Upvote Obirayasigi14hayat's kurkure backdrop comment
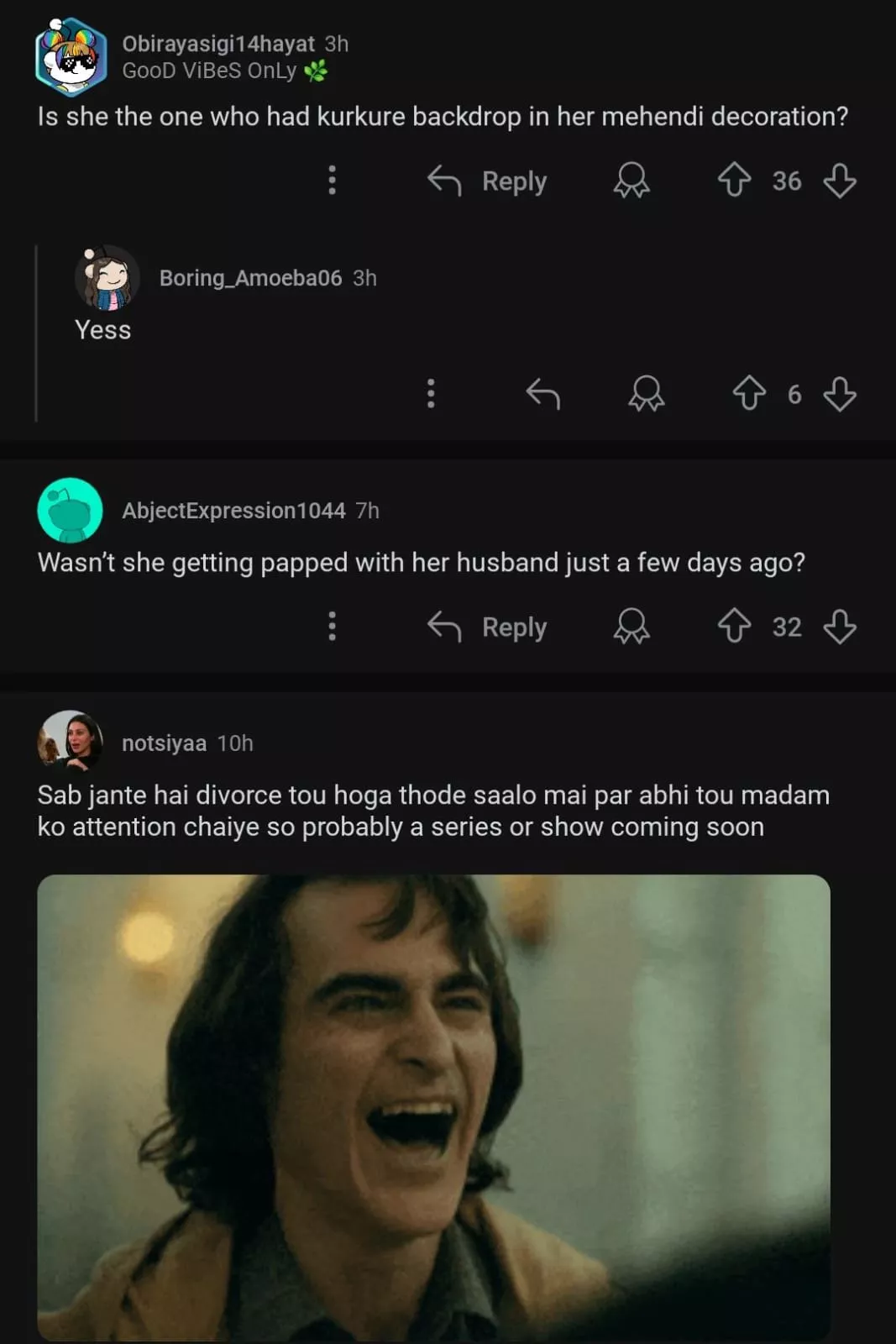 point(734,180)
